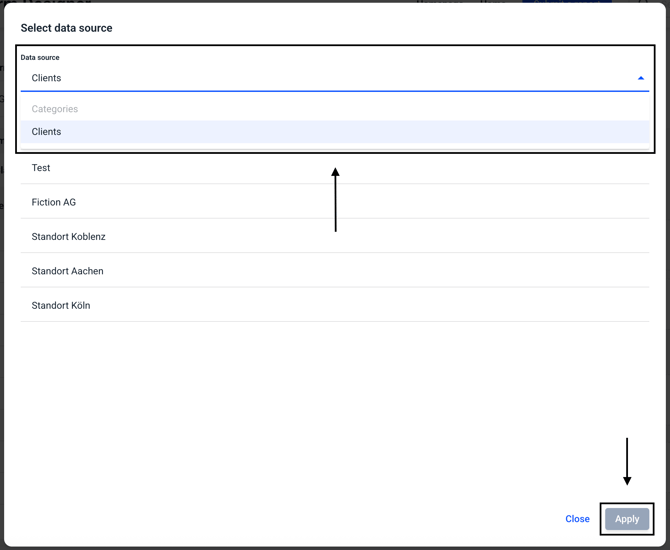Click the small Data source field label
Viewport: 670px width, 550px height.
pos(40,58)
